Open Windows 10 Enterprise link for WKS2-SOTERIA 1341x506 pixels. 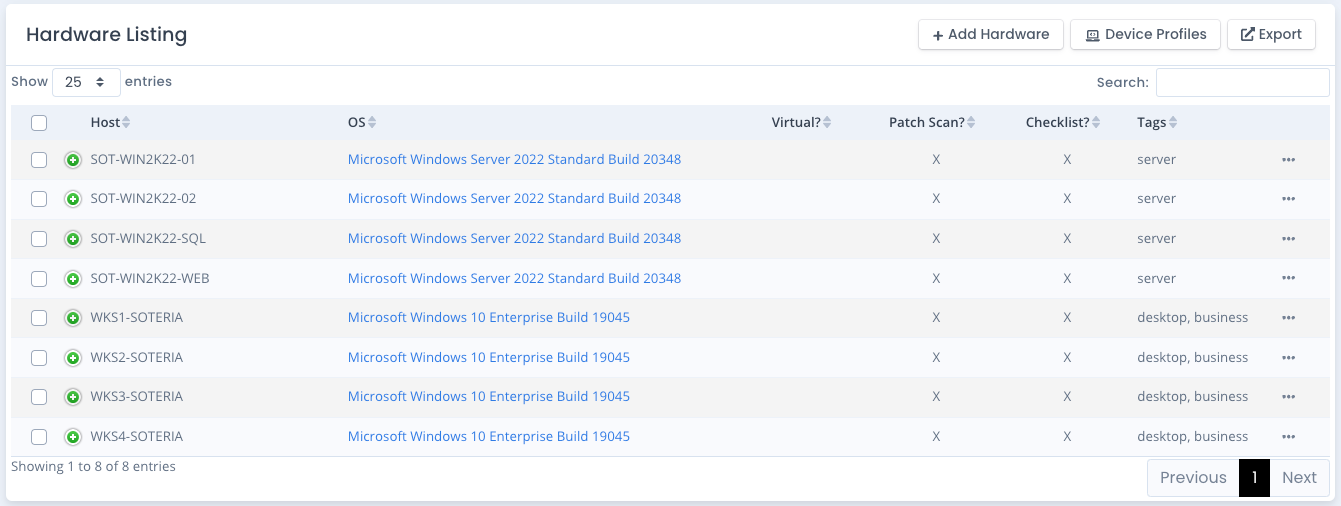pos(489,357)
